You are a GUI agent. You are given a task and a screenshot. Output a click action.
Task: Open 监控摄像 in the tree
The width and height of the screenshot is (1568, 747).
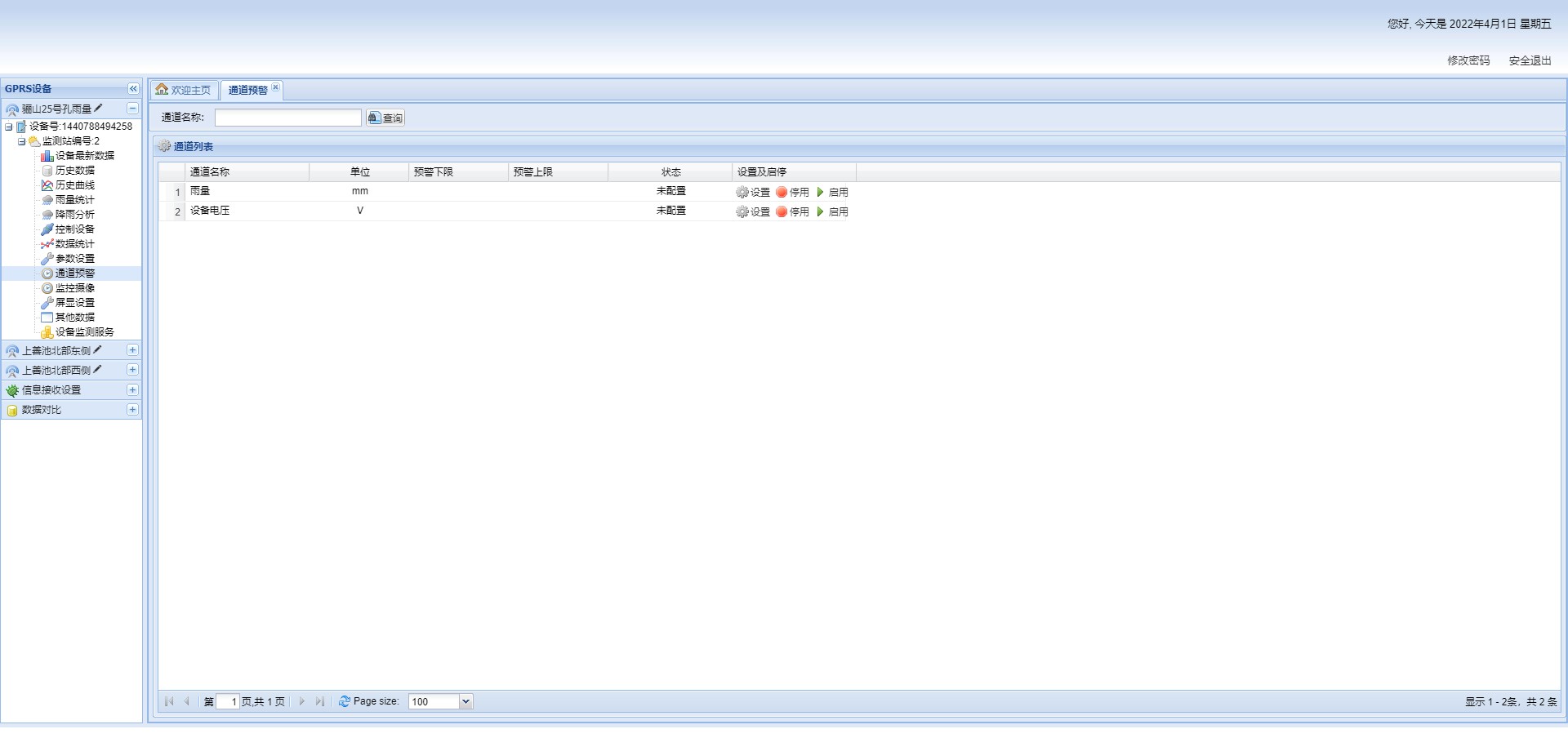click(74, 288)
